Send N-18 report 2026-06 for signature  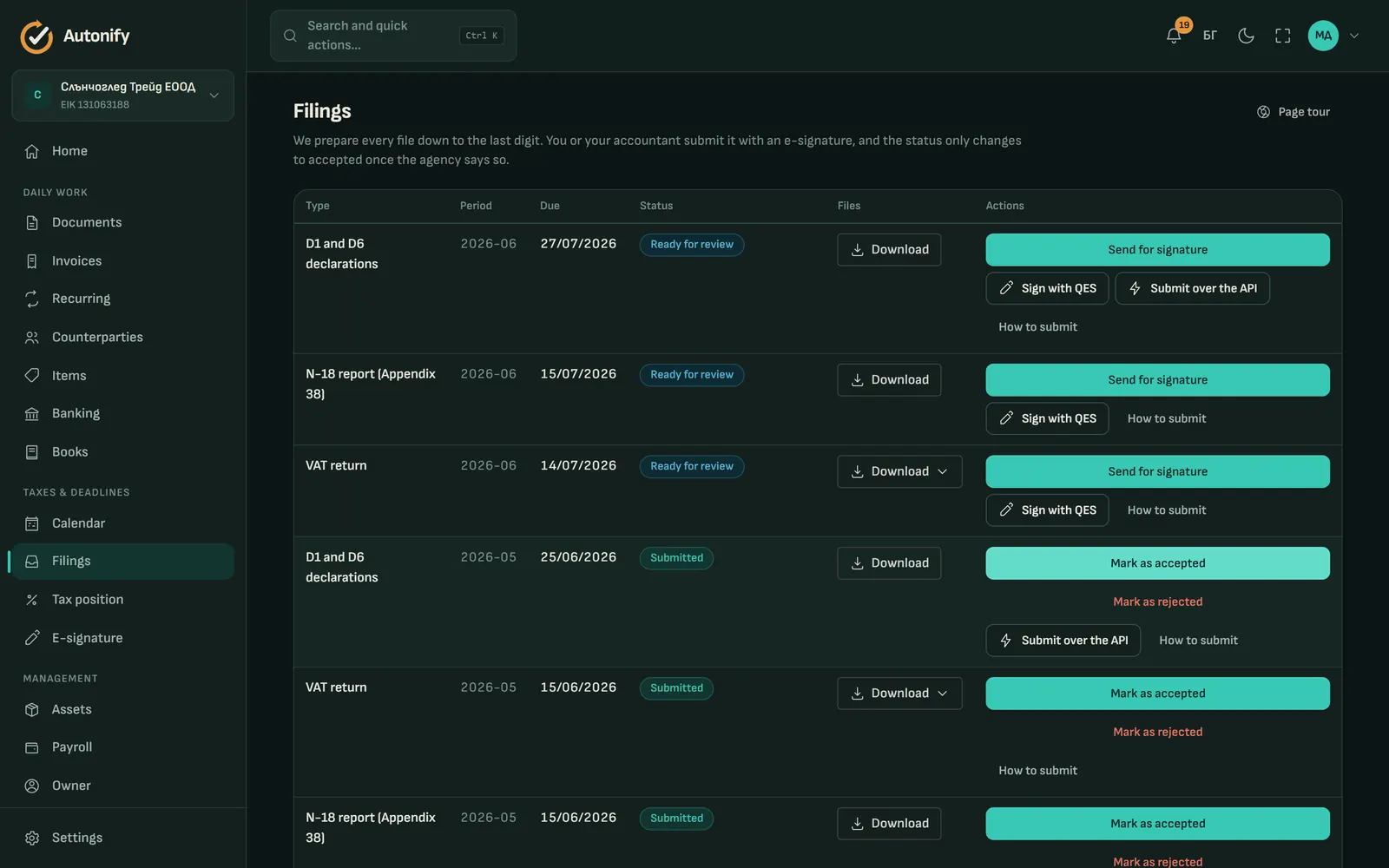tap(1157, 380)
